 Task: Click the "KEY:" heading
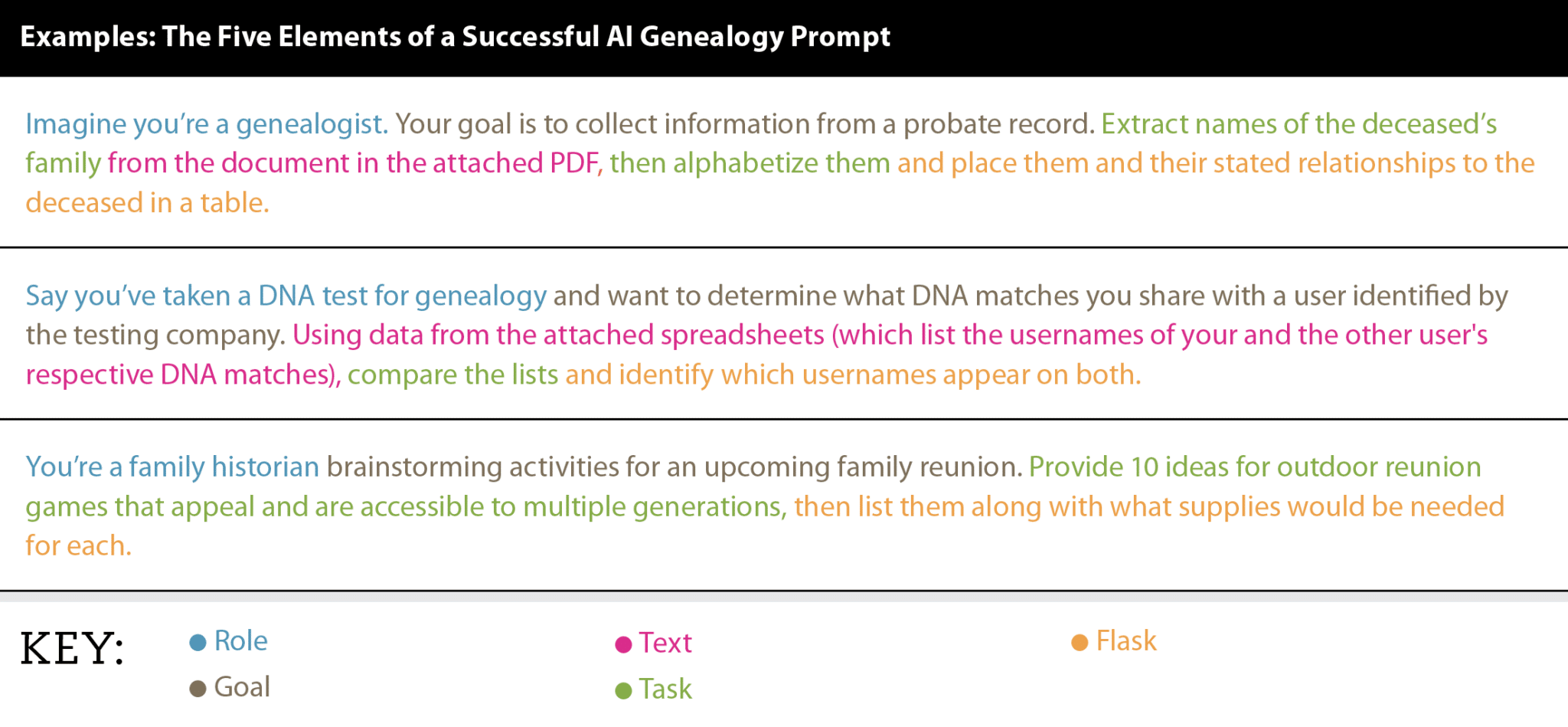click(x=72, y=649)
